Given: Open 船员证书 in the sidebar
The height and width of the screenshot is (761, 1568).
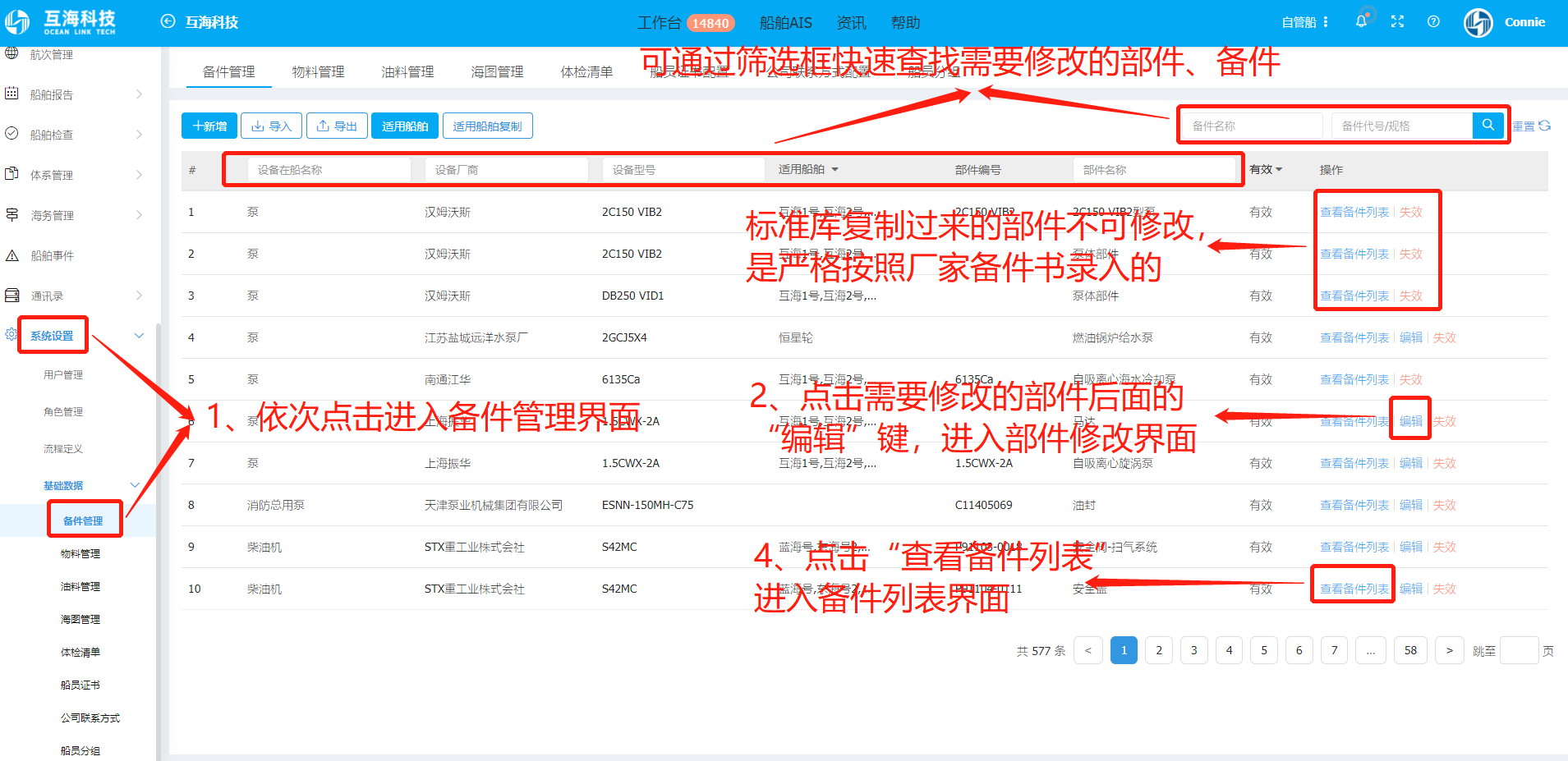Looking at the screenshot, I should click(x=80, y=685).
